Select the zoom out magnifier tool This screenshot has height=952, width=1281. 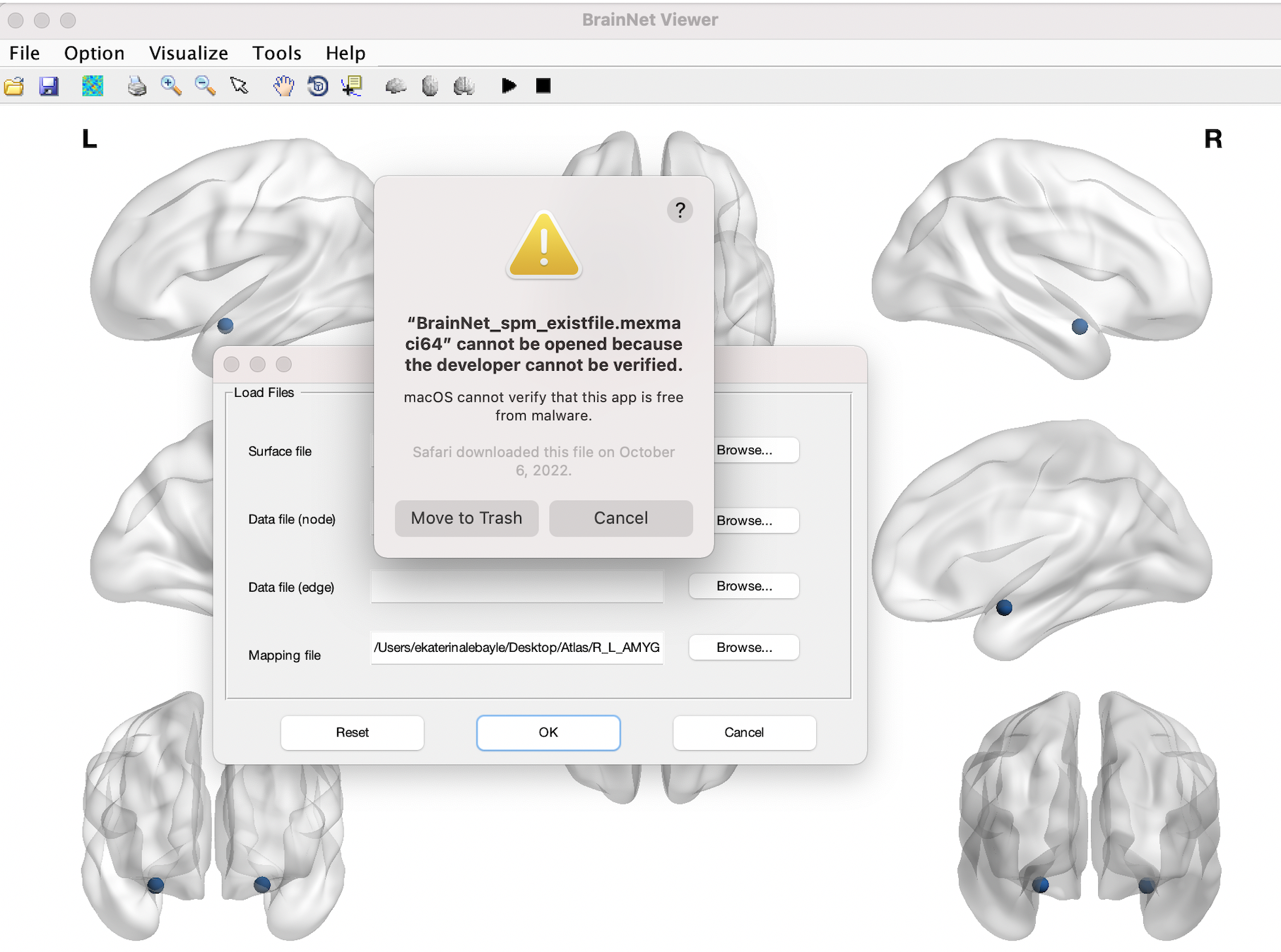click(205, 86)
